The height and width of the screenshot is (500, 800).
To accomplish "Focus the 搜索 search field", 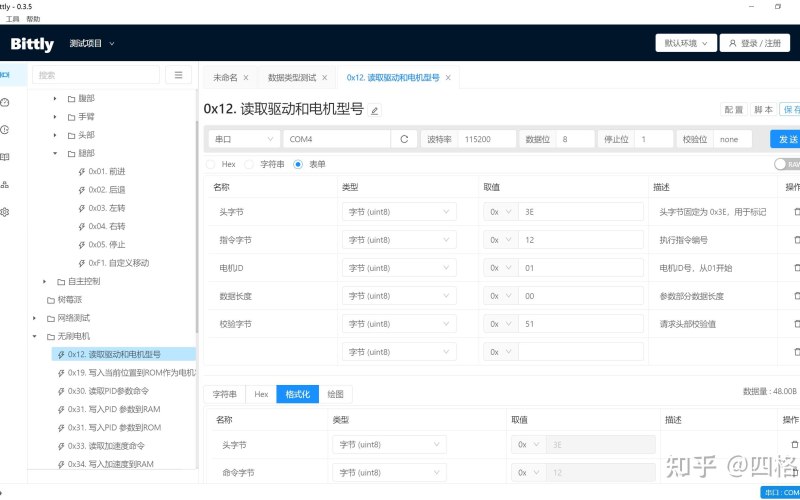I will coord(96,75).
